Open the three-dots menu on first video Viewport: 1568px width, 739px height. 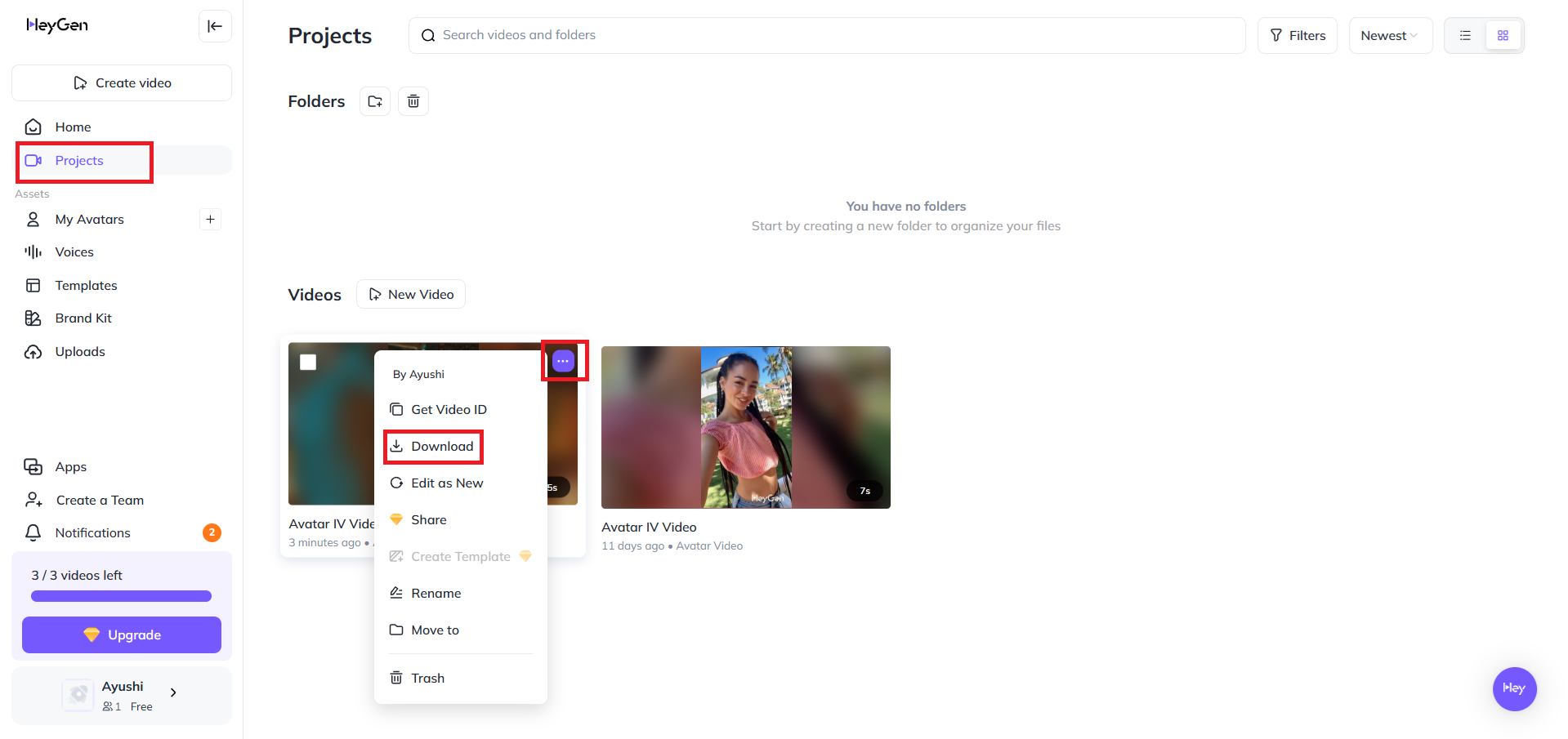point(563,361)
